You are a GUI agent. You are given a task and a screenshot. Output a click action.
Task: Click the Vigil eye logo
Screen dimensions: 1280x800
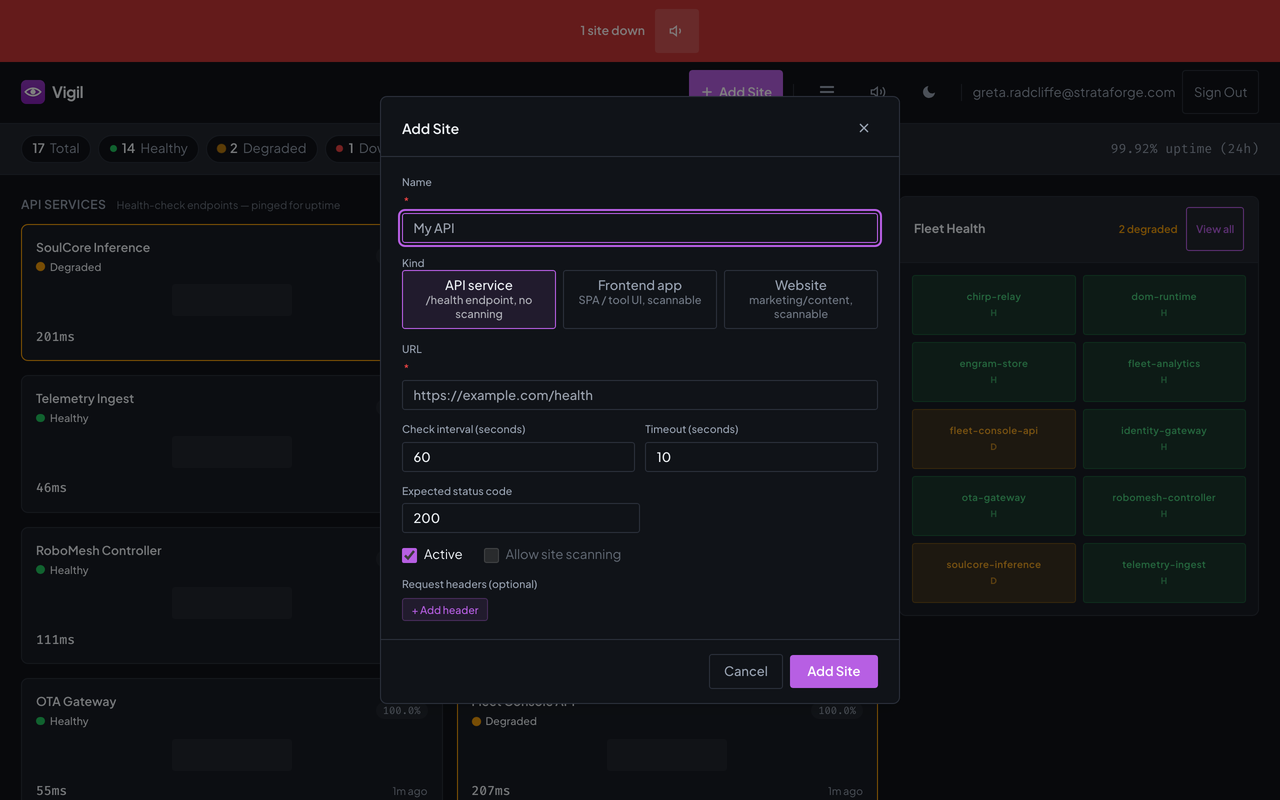(x=33, y=92)
